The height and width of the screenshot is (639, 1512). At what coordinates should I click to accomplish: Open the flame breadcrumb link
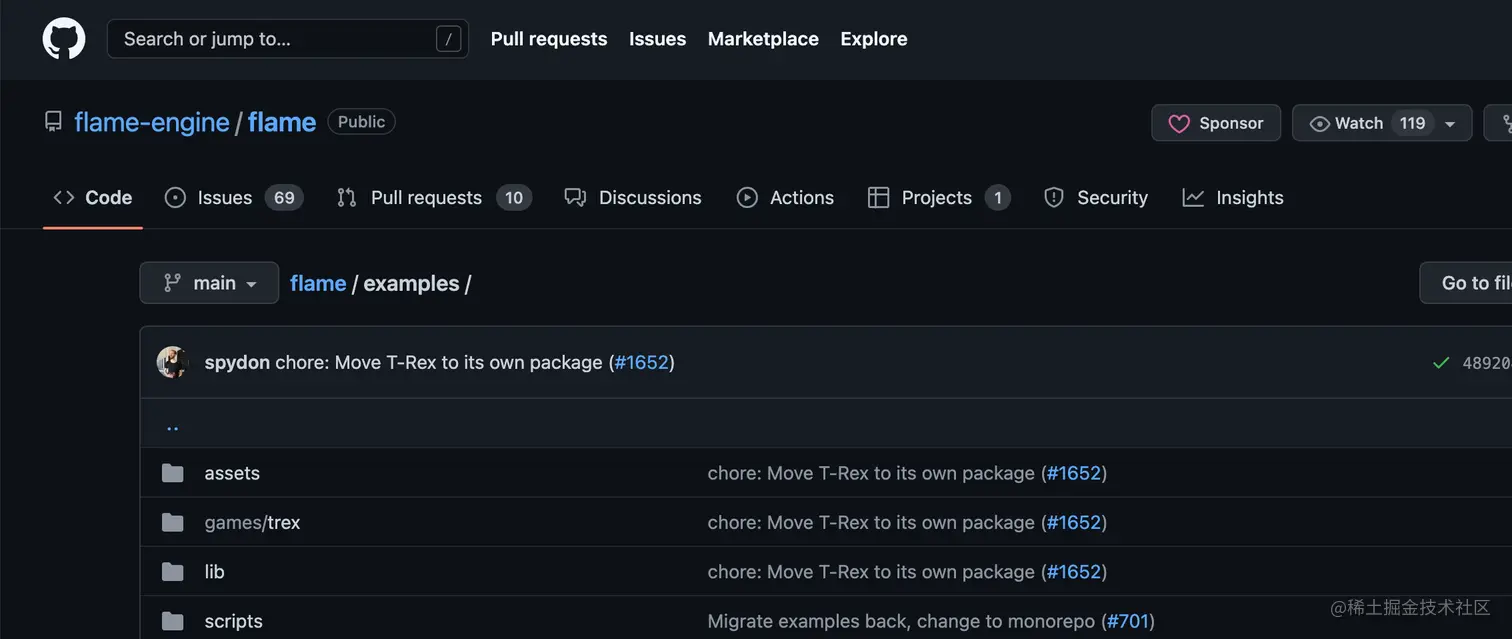(x=318, y=283)
